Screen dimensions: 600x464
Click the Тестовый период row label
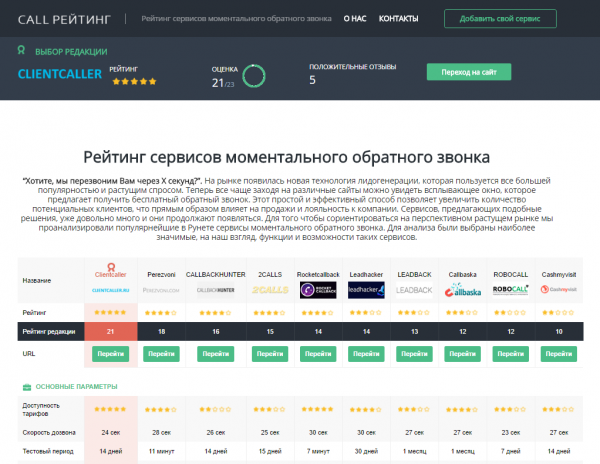tap(48, 451)
